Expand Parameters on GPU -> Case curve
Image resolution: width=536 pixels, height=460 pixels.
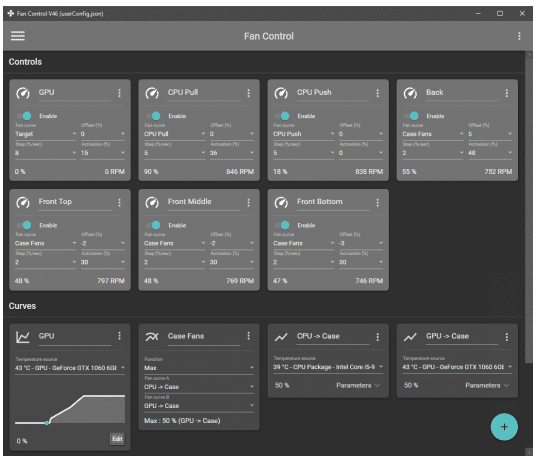(x=487, y=385)
